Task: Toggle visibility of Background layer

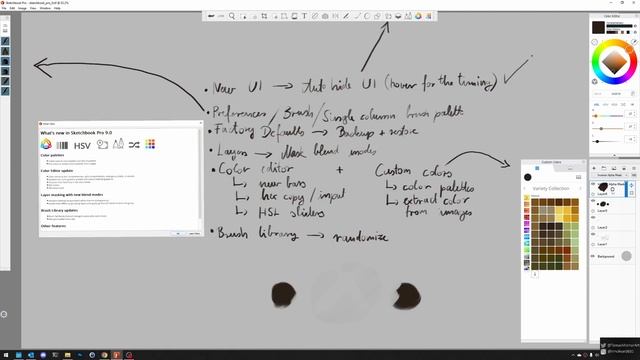Action: pyautogui.click(x=593, y=256)
